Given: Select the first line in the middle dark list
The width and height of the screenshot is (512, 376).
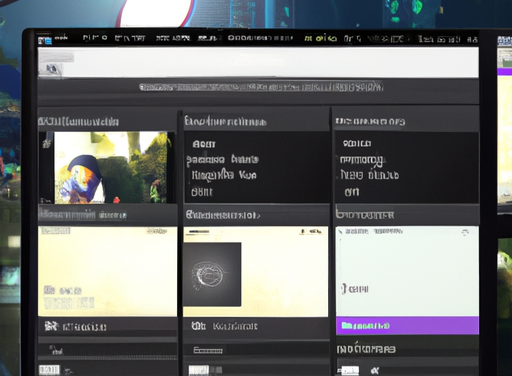Looking at the screenshot, I should pos(204,144).
